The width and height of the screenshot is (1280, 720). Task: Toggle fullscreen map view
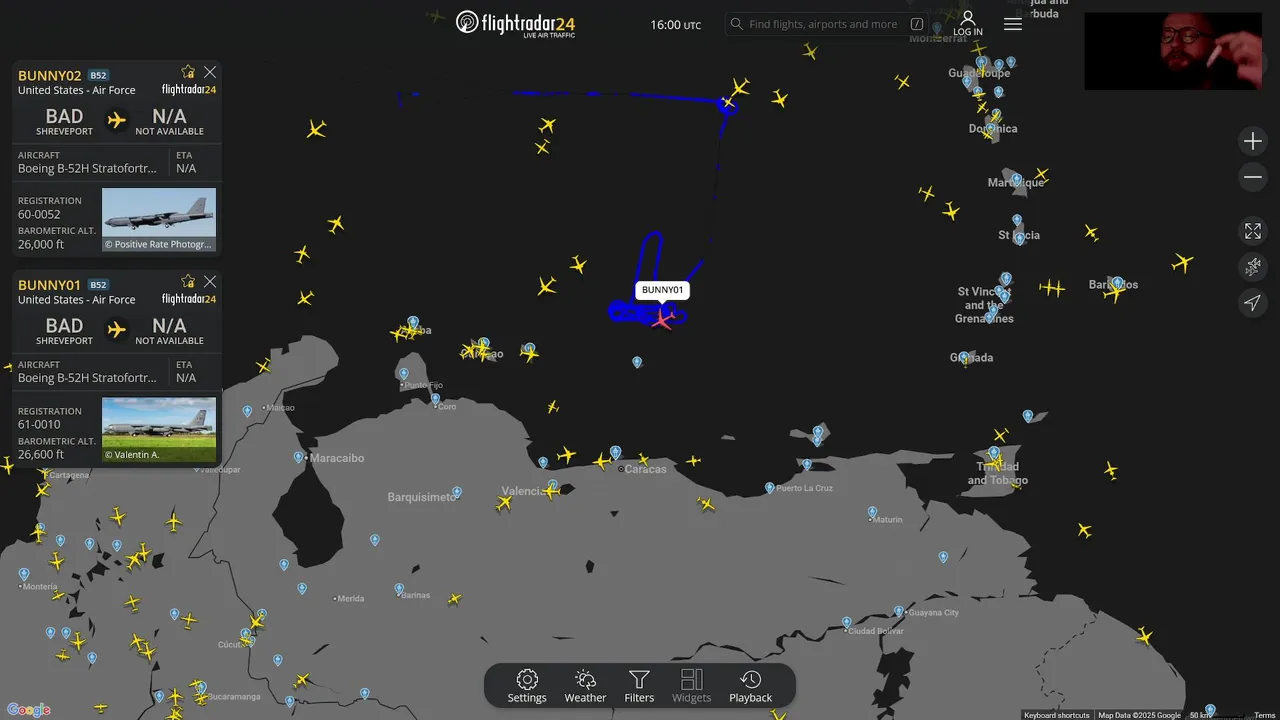click(1253, 231)
